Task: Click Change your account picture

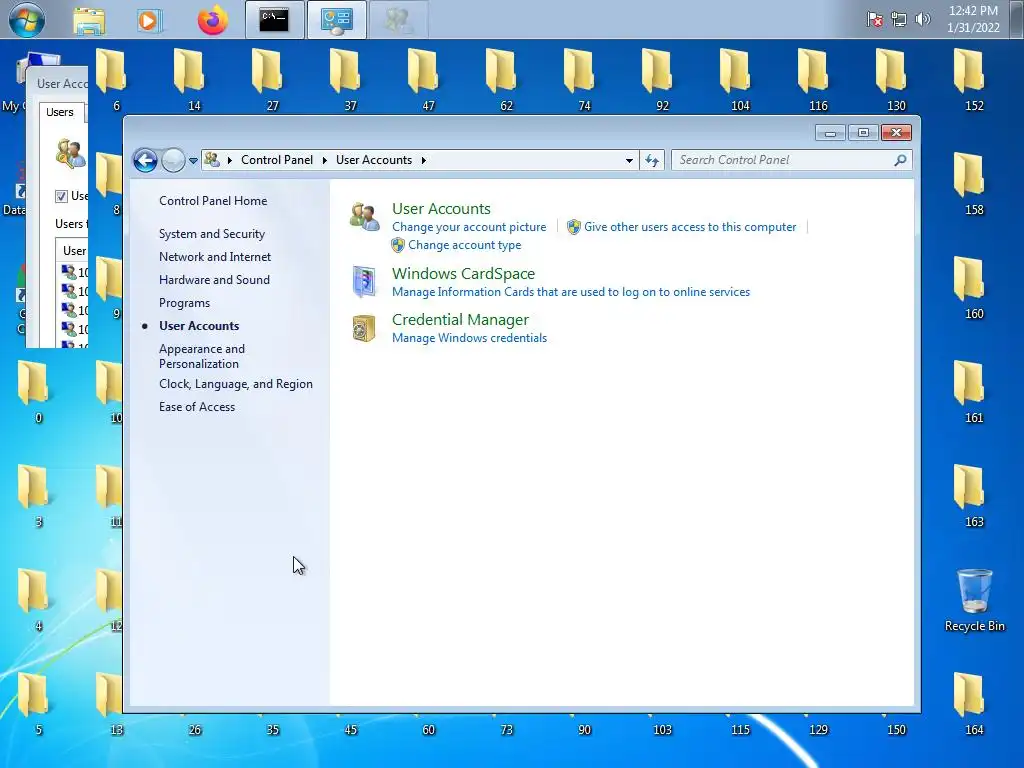Action: click(x=469, y=227)
